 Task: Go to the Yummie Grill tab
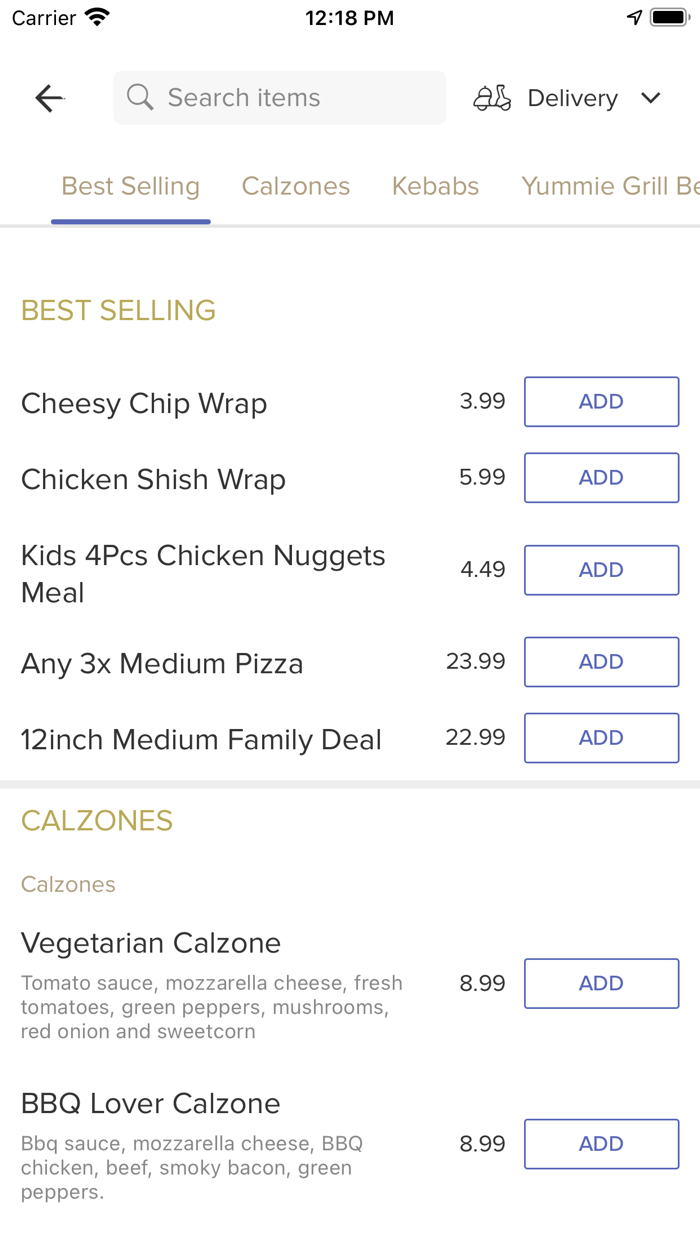tap(609, 187)
